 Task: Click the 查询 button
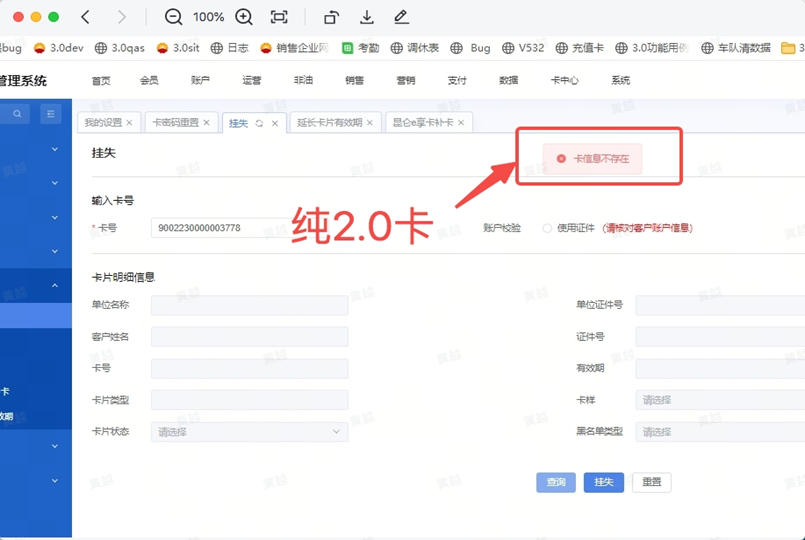556,482
